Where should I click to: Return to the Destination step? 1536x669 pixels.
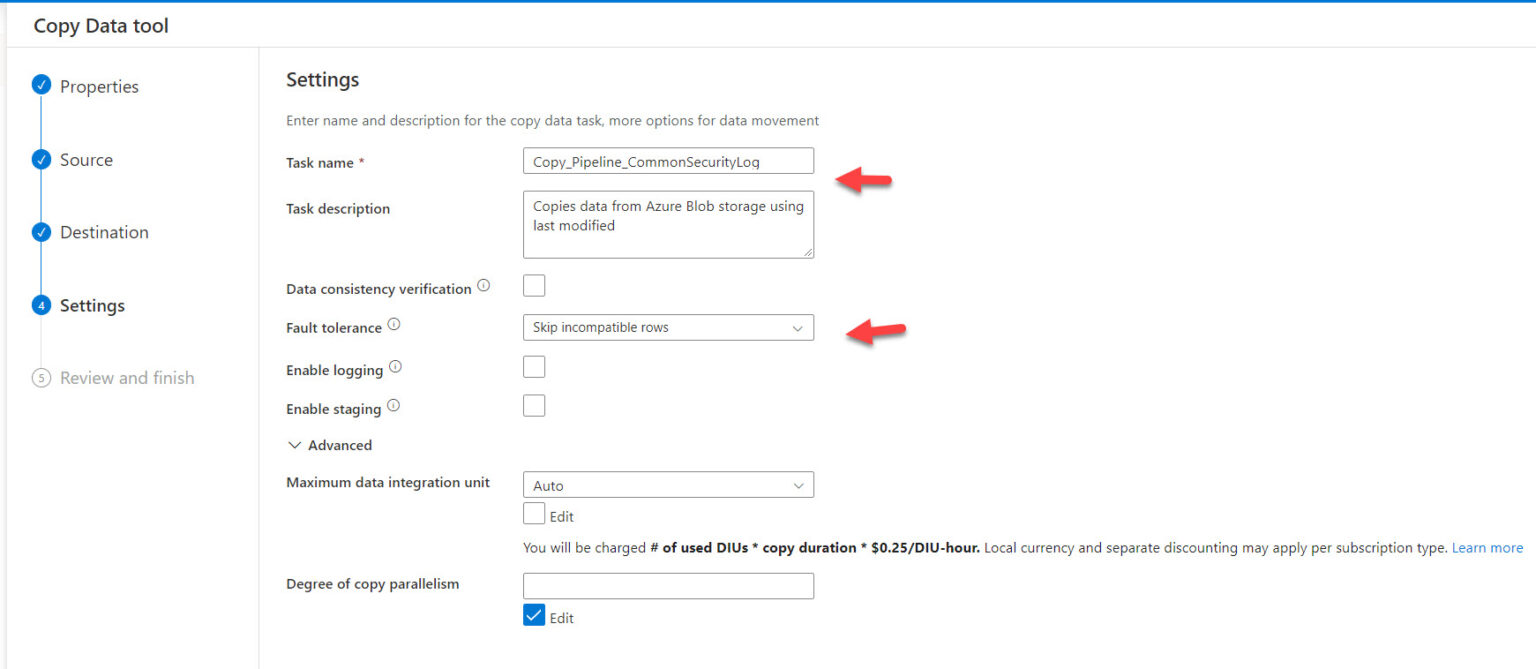pyautogui.click(x=104, y=232)
